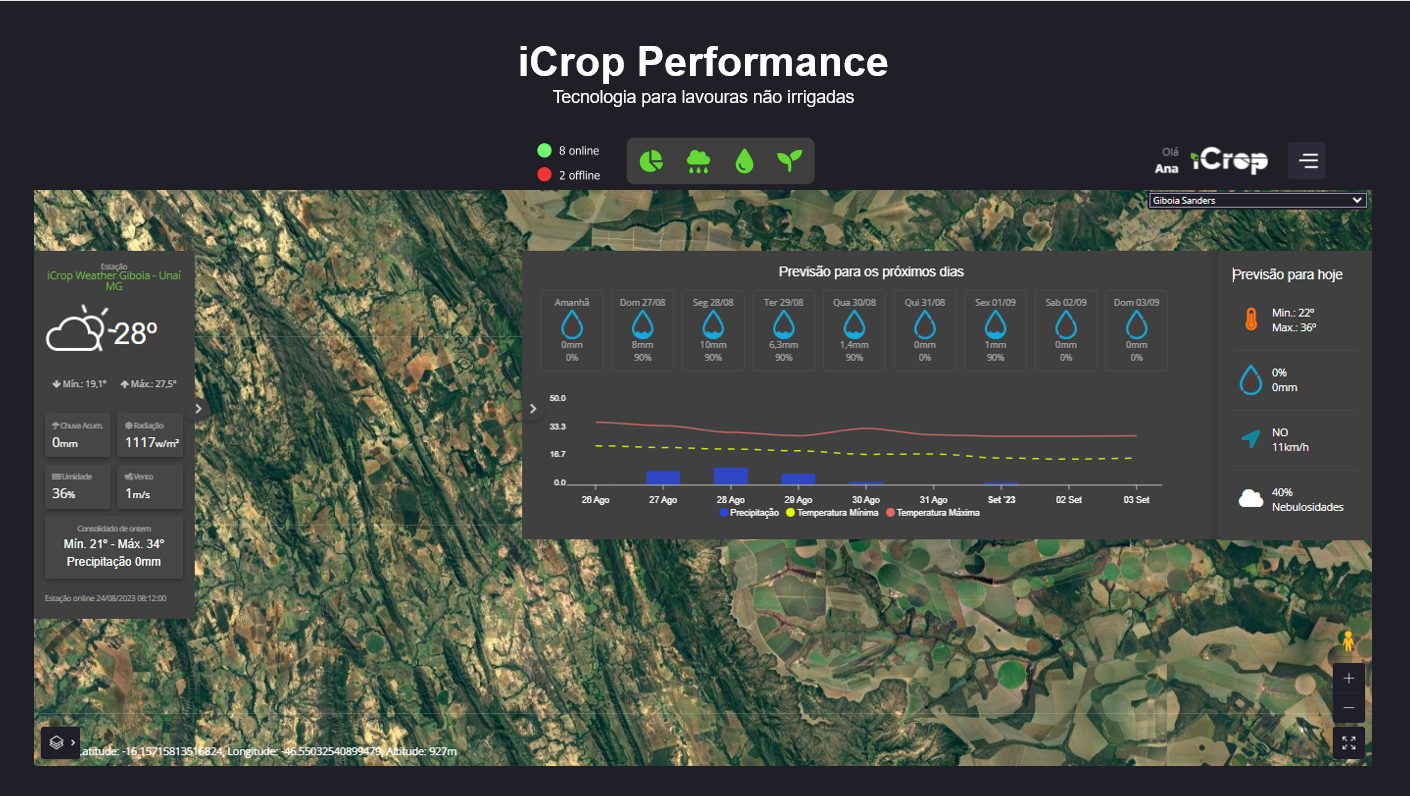Toggle Temperatura Mínima legend entry

[x=832, y=513]
